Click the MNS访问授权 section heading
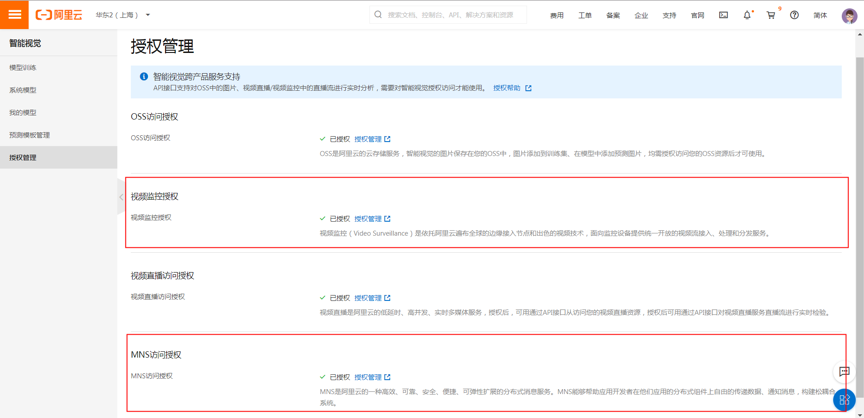The image size is (864, 418). point(156,355)
